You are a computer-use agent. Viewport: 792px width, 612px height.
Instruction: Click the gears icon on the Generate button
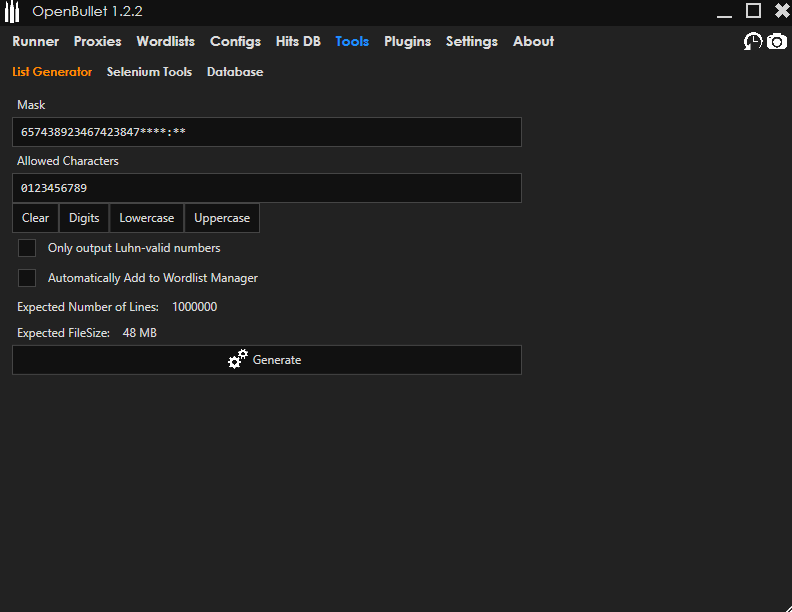[x=238, y=359]
